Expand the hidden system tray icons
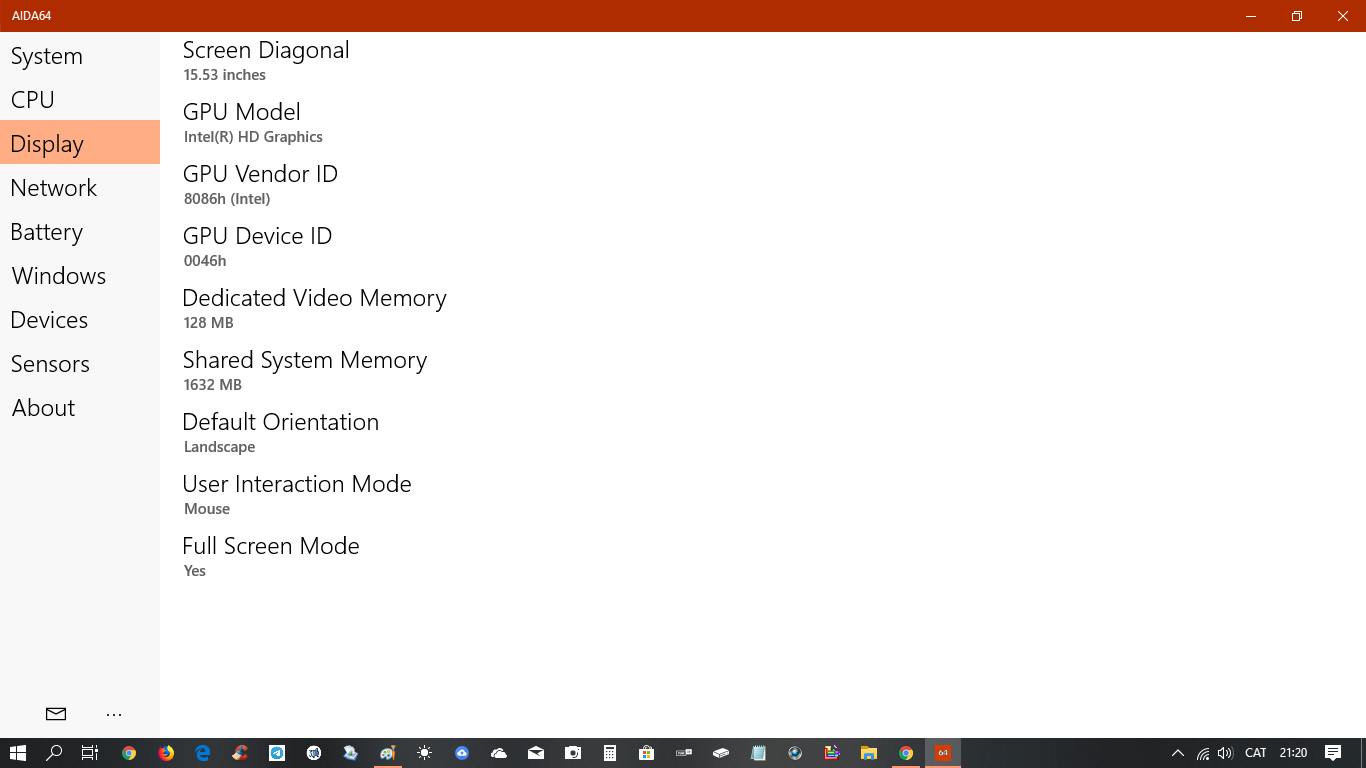This screenshot has height=768, width=1366. click(1178, 753)
